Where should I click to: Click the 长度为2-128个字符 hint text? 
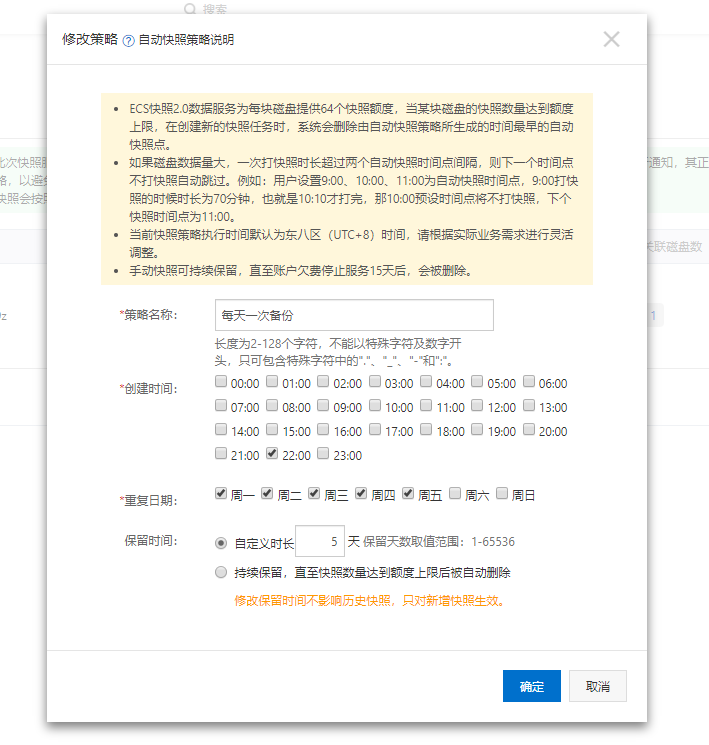pyautogui.click(x=338, y=352)
